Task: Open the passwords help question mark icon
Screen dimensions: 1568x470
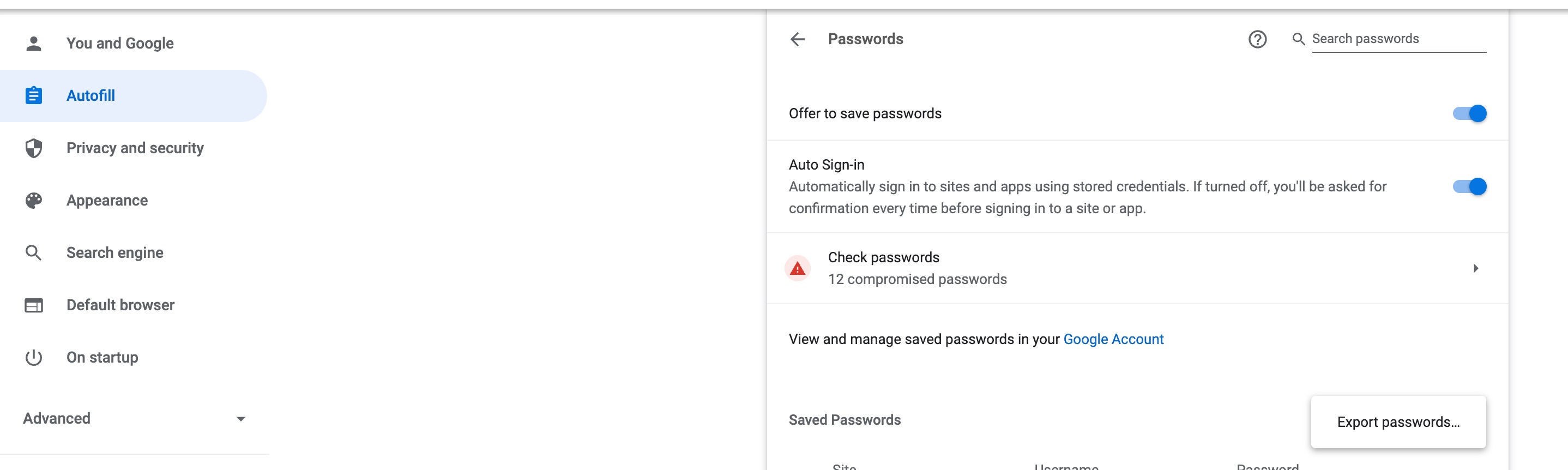Action: 1257,40
